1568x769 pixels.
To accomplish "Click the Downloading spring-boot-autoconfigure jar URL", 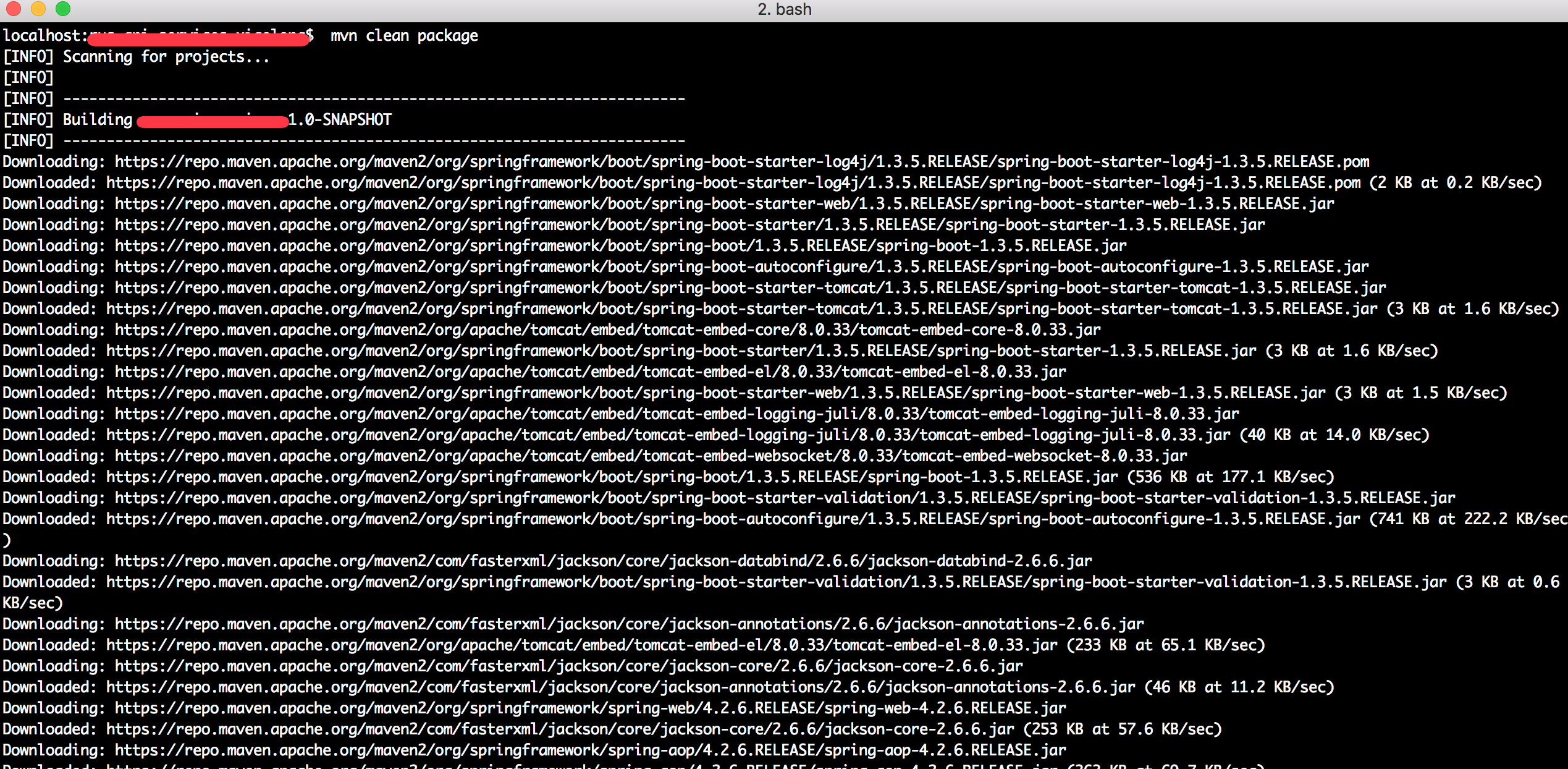I will pyautogui.click(x=742, y=267).
